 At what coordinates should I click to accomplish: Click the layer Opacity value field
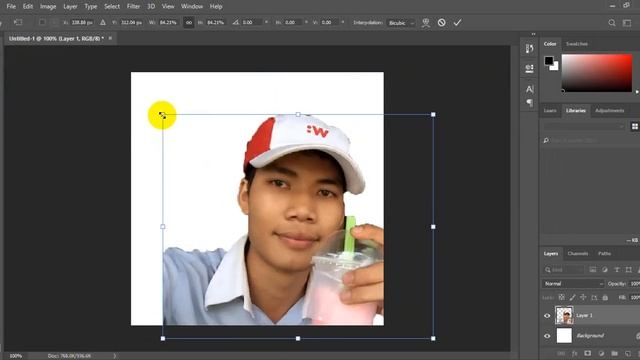635,284
